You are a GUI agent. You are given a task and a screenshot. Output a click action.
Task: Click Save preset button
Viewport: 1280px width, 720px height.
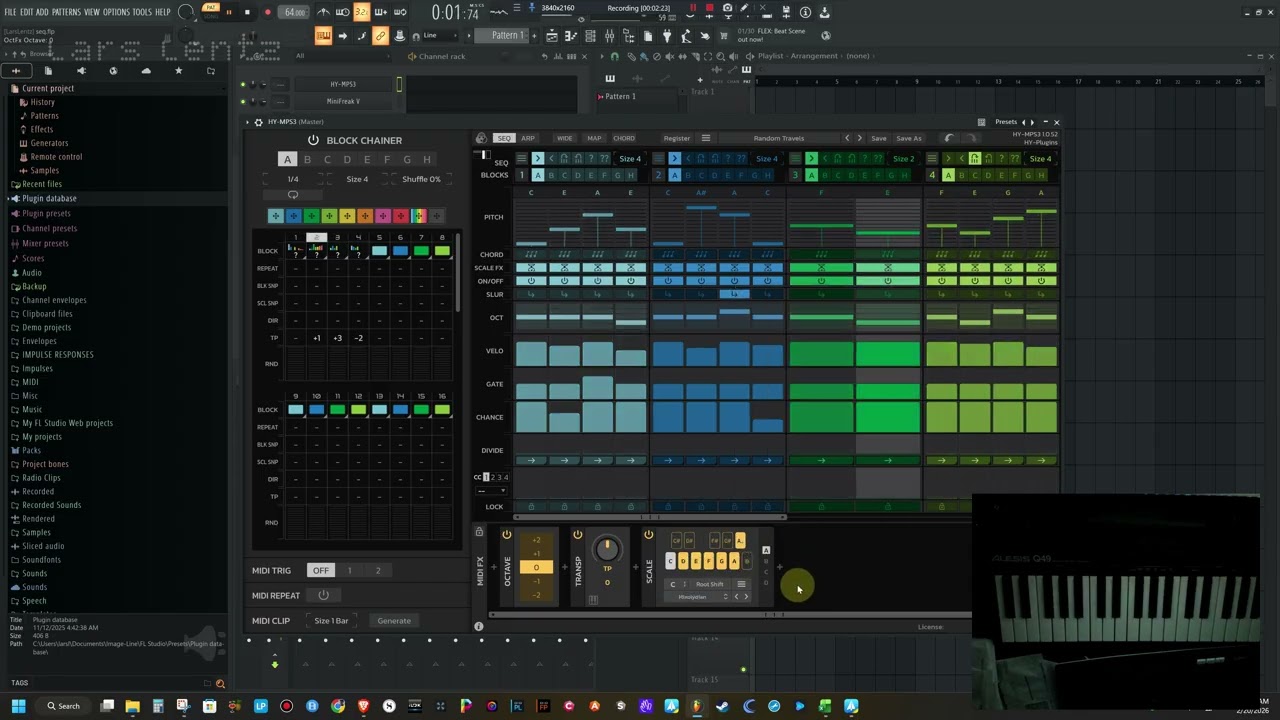coord(878,138)
